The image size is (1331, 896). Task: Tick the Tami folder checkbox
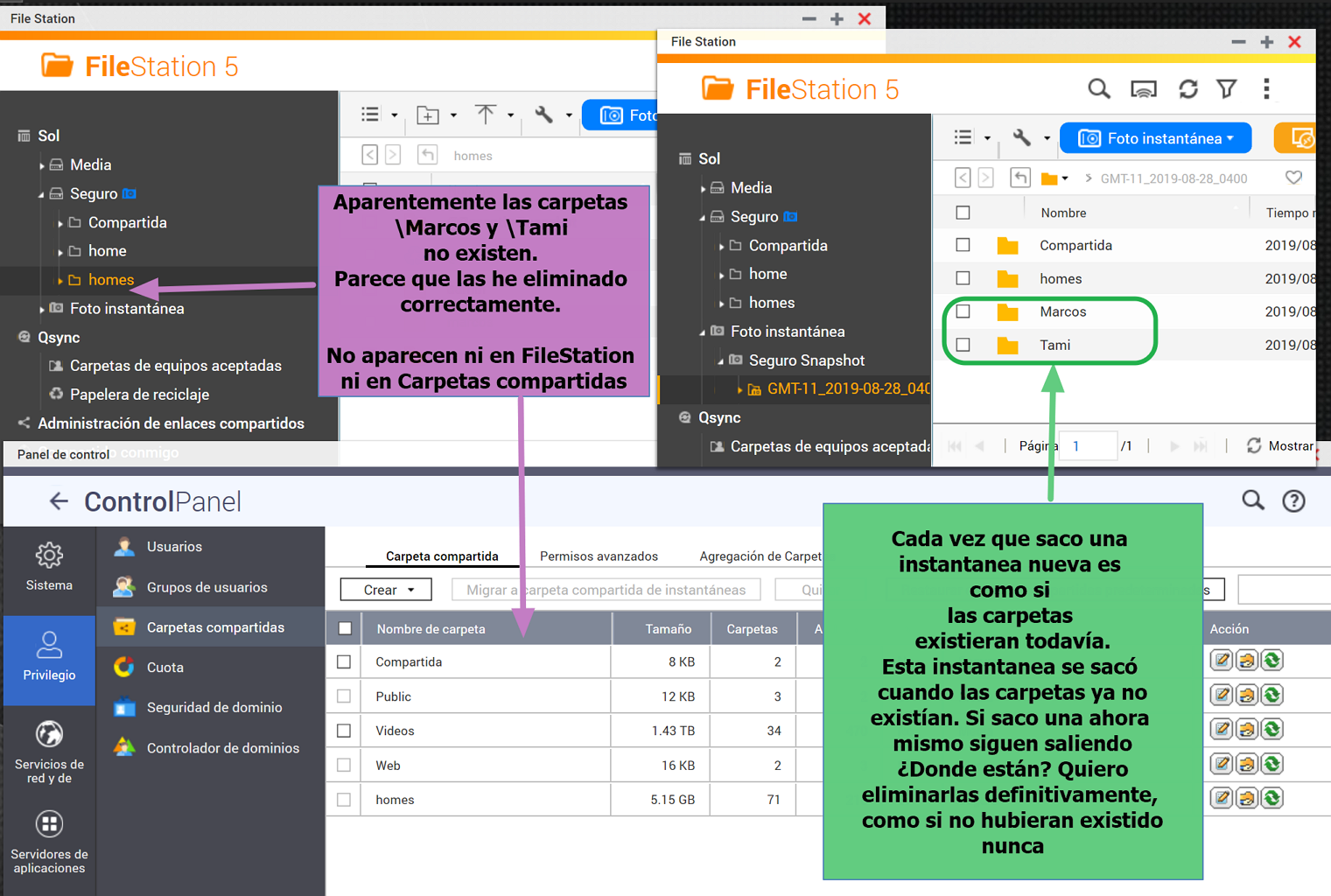click(x=963, y=345)
